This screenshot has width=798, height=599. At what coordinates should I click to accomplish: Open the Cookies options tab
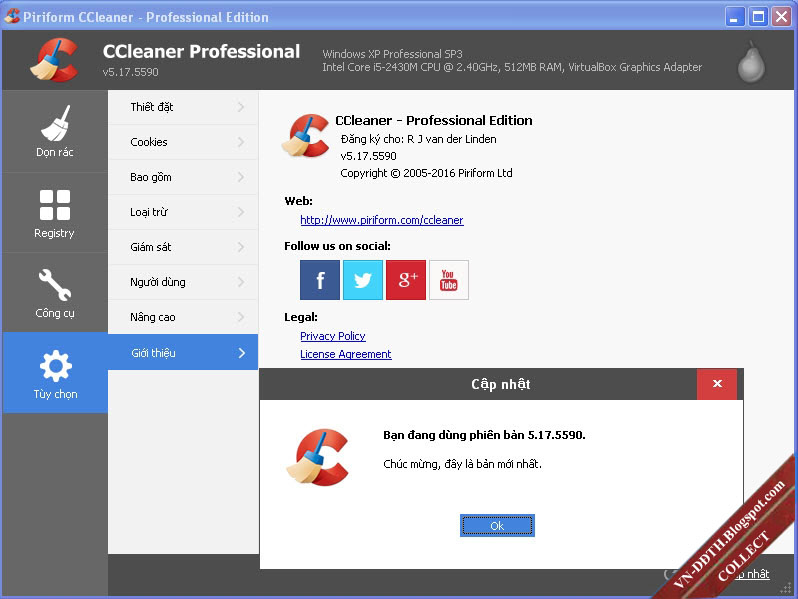(x=183, y=142)
